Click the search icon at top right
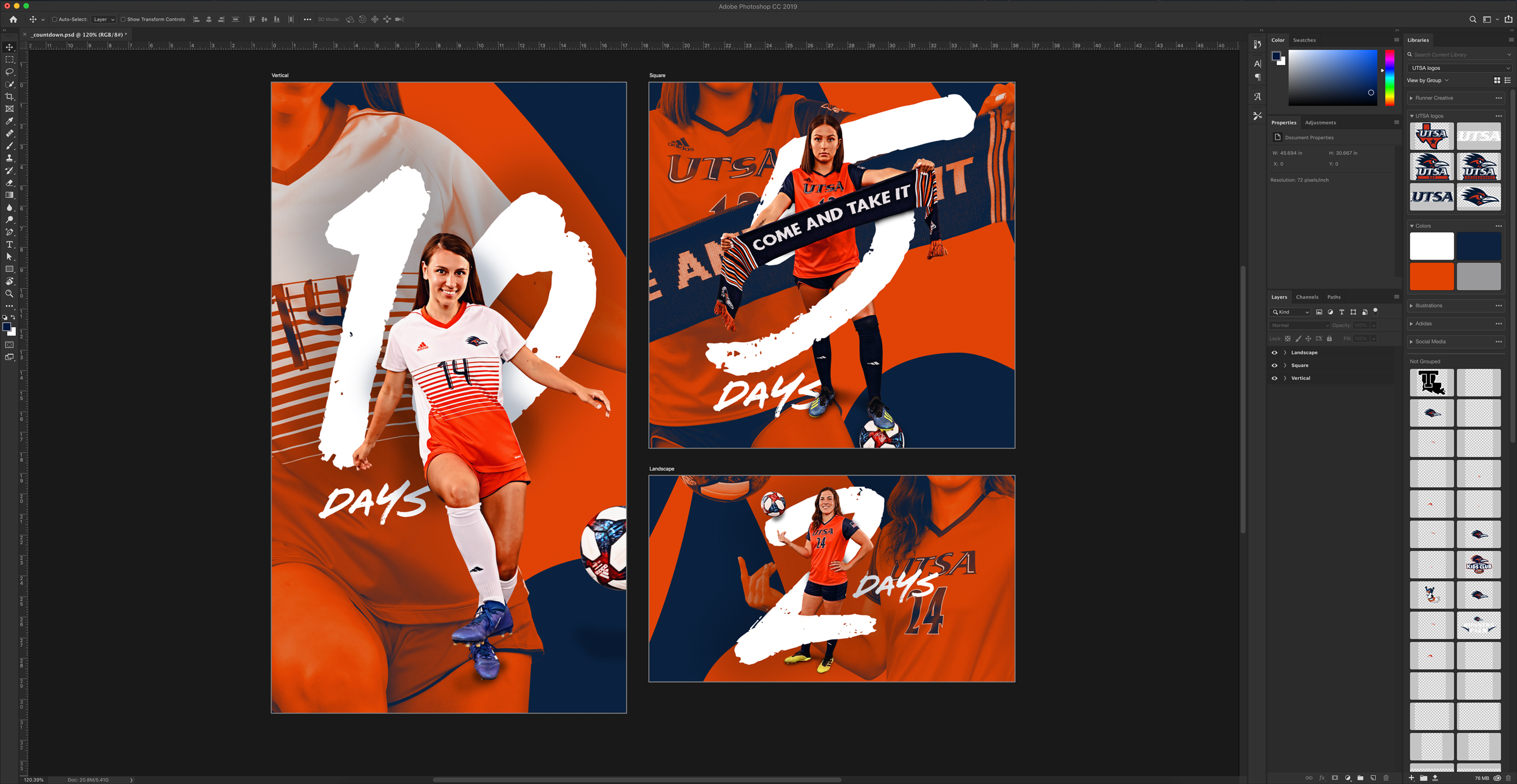This screenshot has height=784, width=1517. [1473, 19]
